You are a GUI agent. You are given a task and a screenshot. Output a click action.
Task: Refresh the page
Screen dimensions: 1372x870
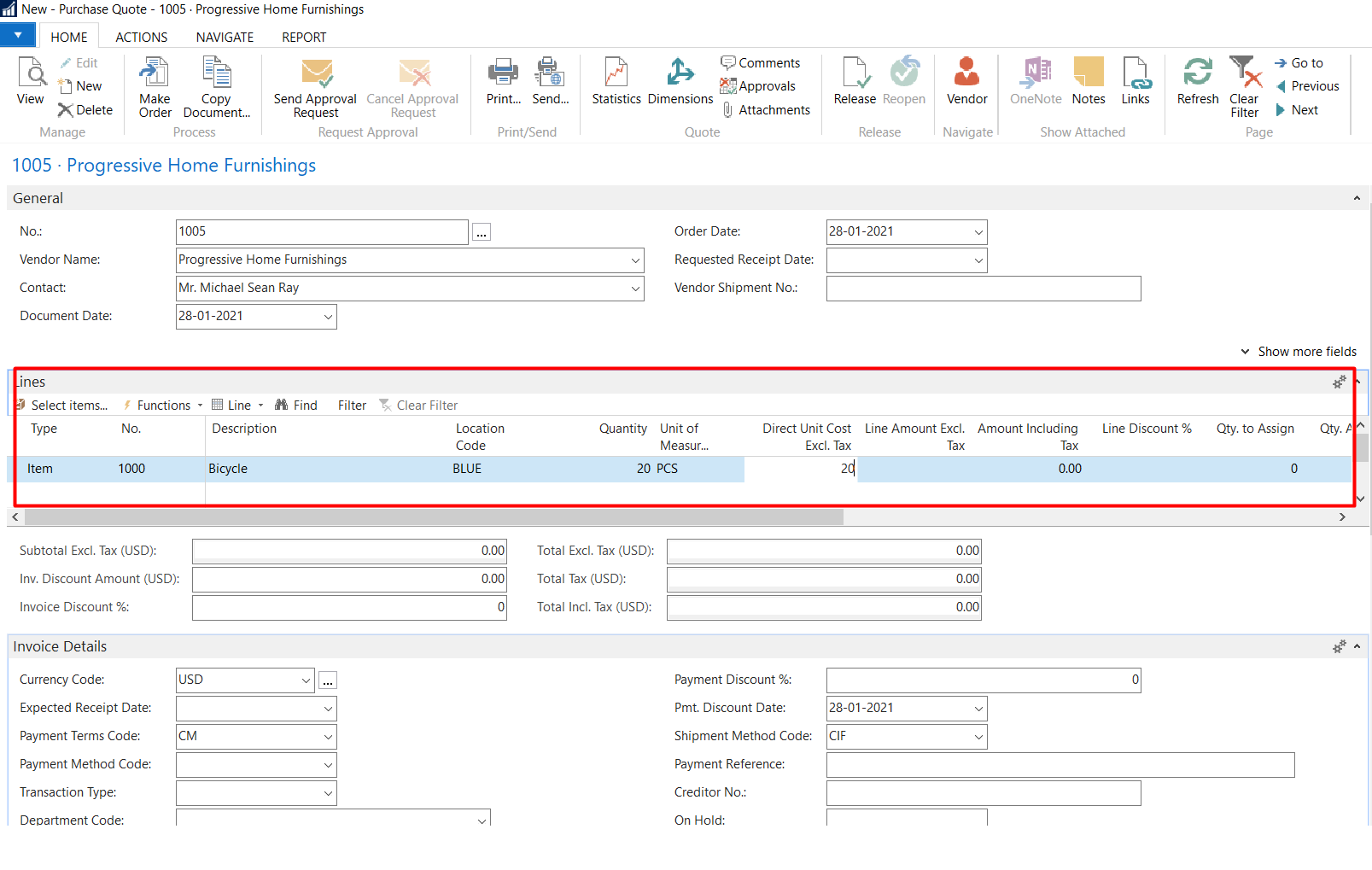click(1198, 81)
